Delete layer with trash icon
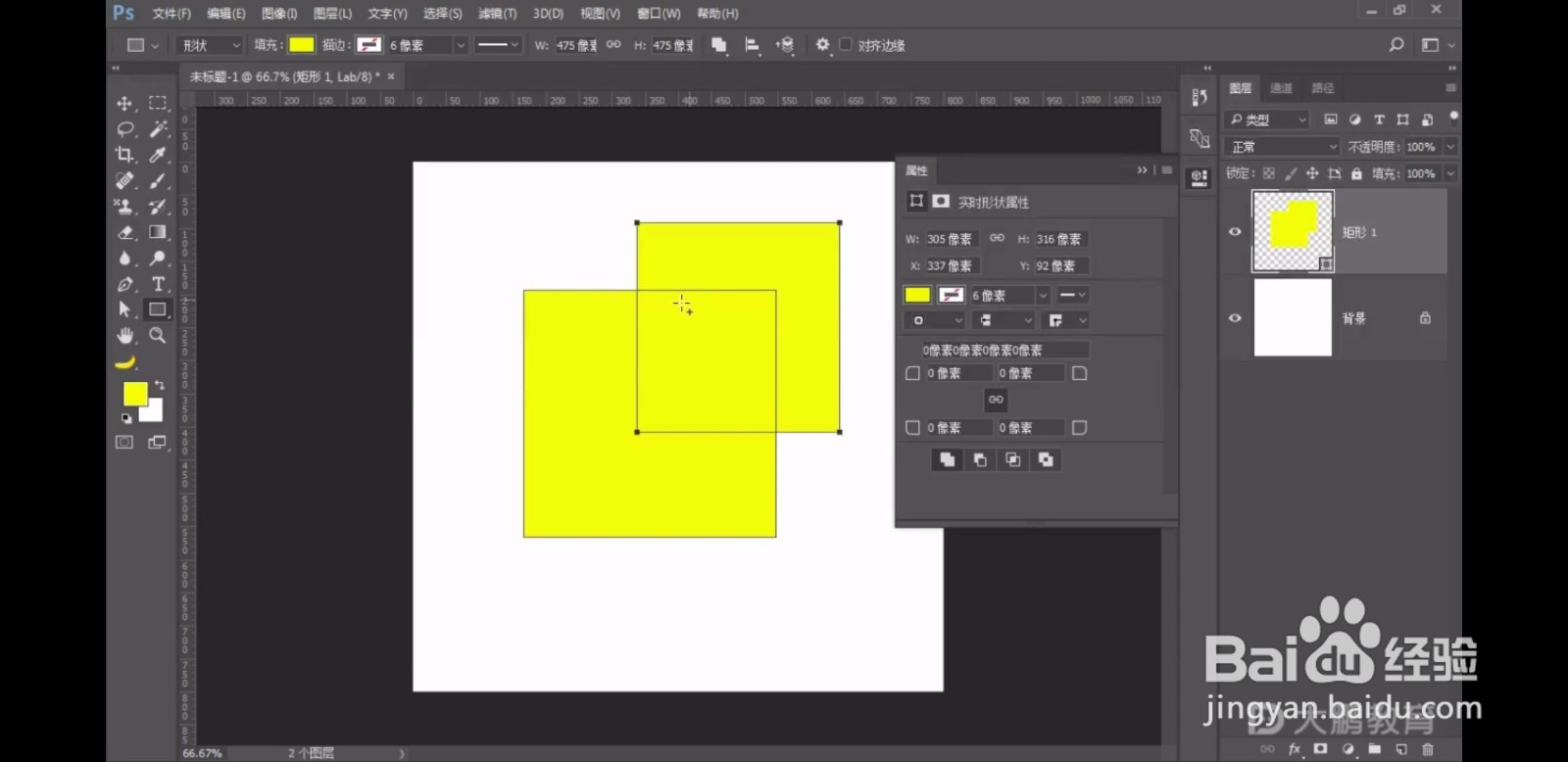This screenshot has width=1568, height=762. click(1428, 749)
